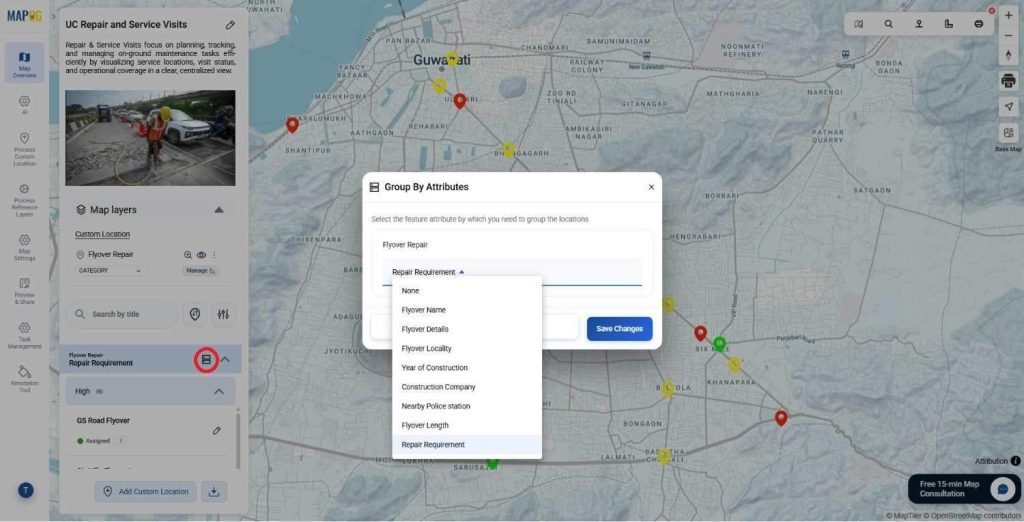Open Preview & Share sidebar item
Viewport: 1024px width, 522px height.
[24, 291]
